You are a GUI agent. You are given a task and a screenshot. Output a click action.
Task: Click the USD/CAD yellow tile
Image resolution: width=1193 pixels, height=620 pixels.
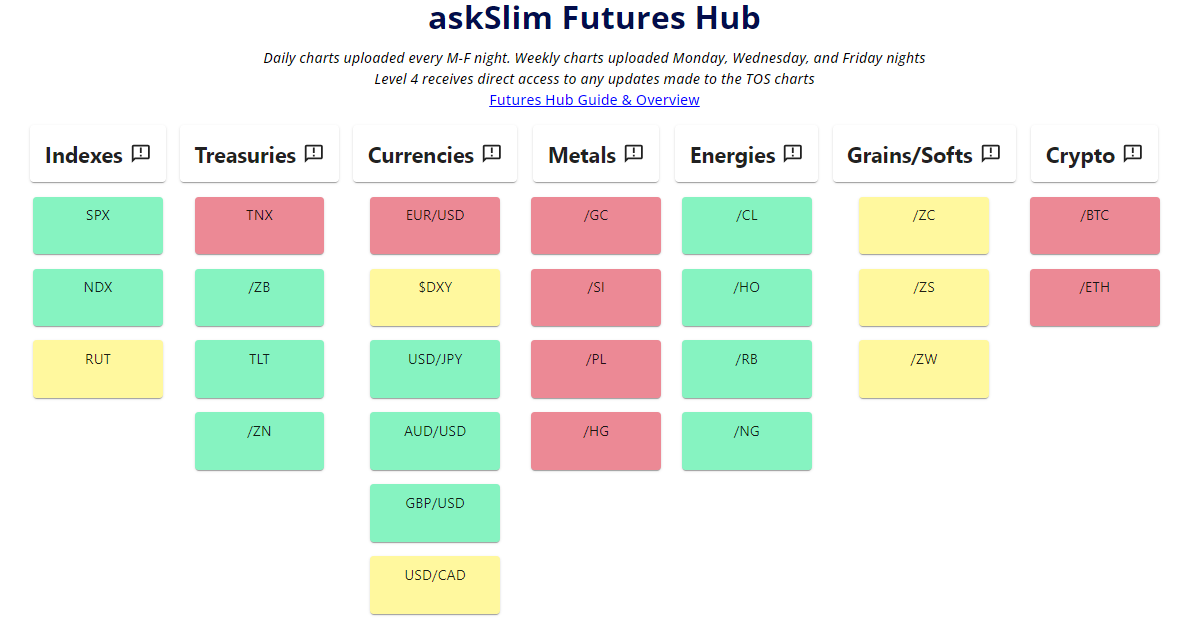click(x=434, y=585)
